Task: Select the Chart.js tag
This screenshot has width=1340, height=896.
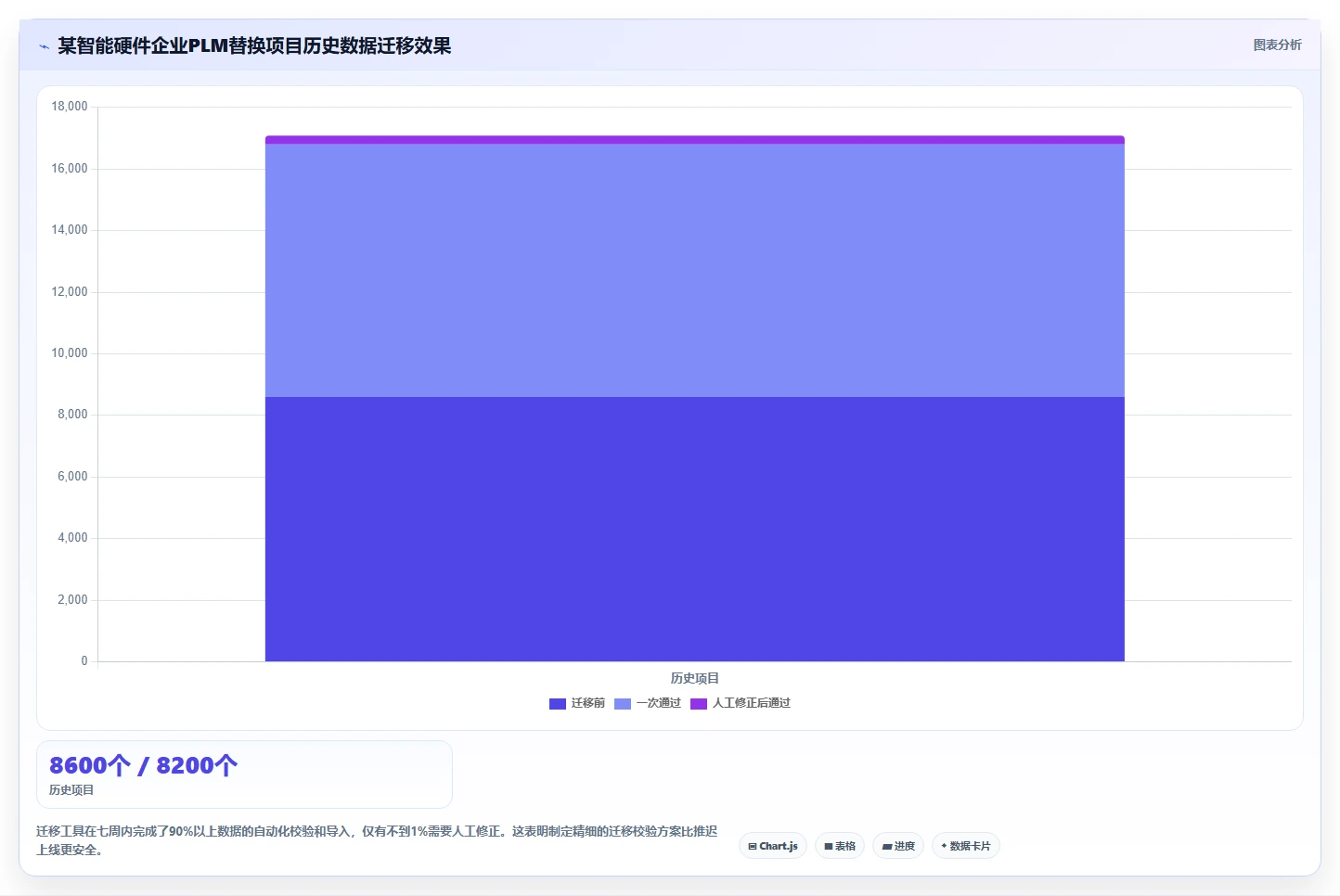Action: click(772, 846)
